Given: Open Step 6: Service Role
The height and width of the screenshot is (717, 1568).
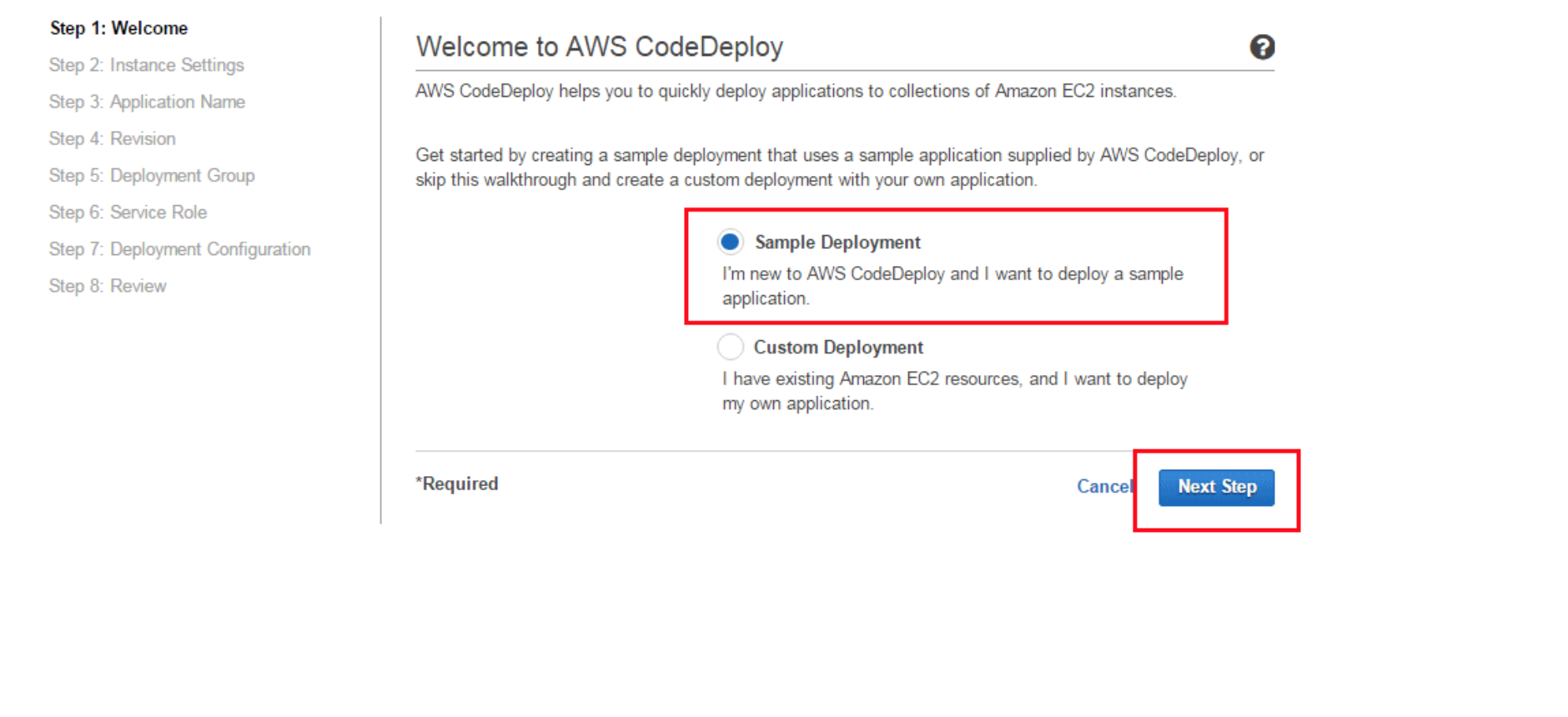Looking at the screenshot, I should click(x=128, y=213).
